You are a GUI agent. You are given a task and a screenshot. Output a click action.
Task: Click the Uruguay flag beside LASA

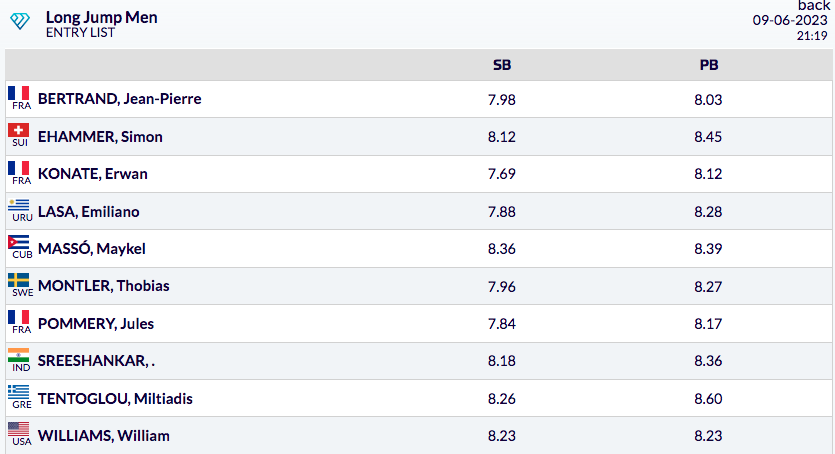(19, 206)
